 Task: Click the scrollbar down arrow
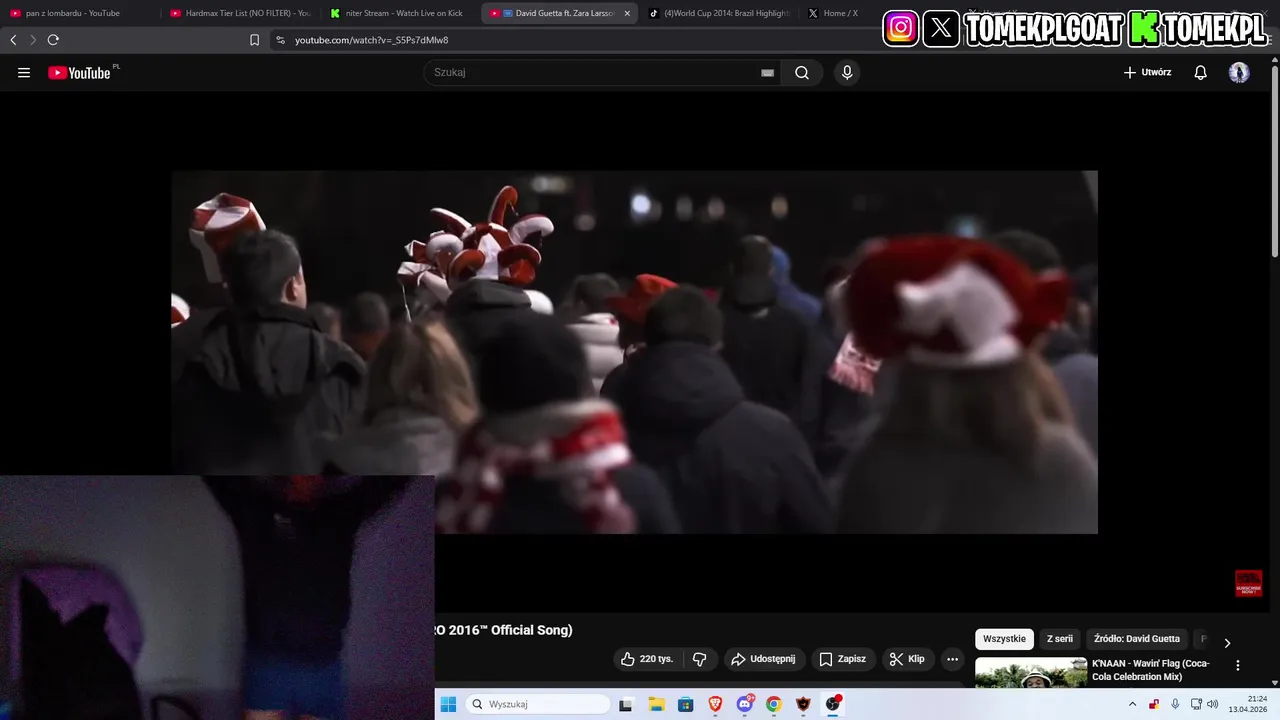[x=1275, y=683]
